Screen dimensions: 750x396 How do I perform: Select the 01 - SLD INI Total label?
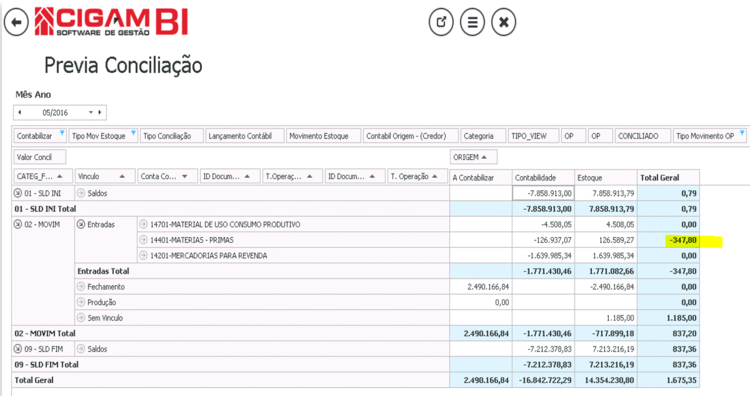[x=45, y=209]
